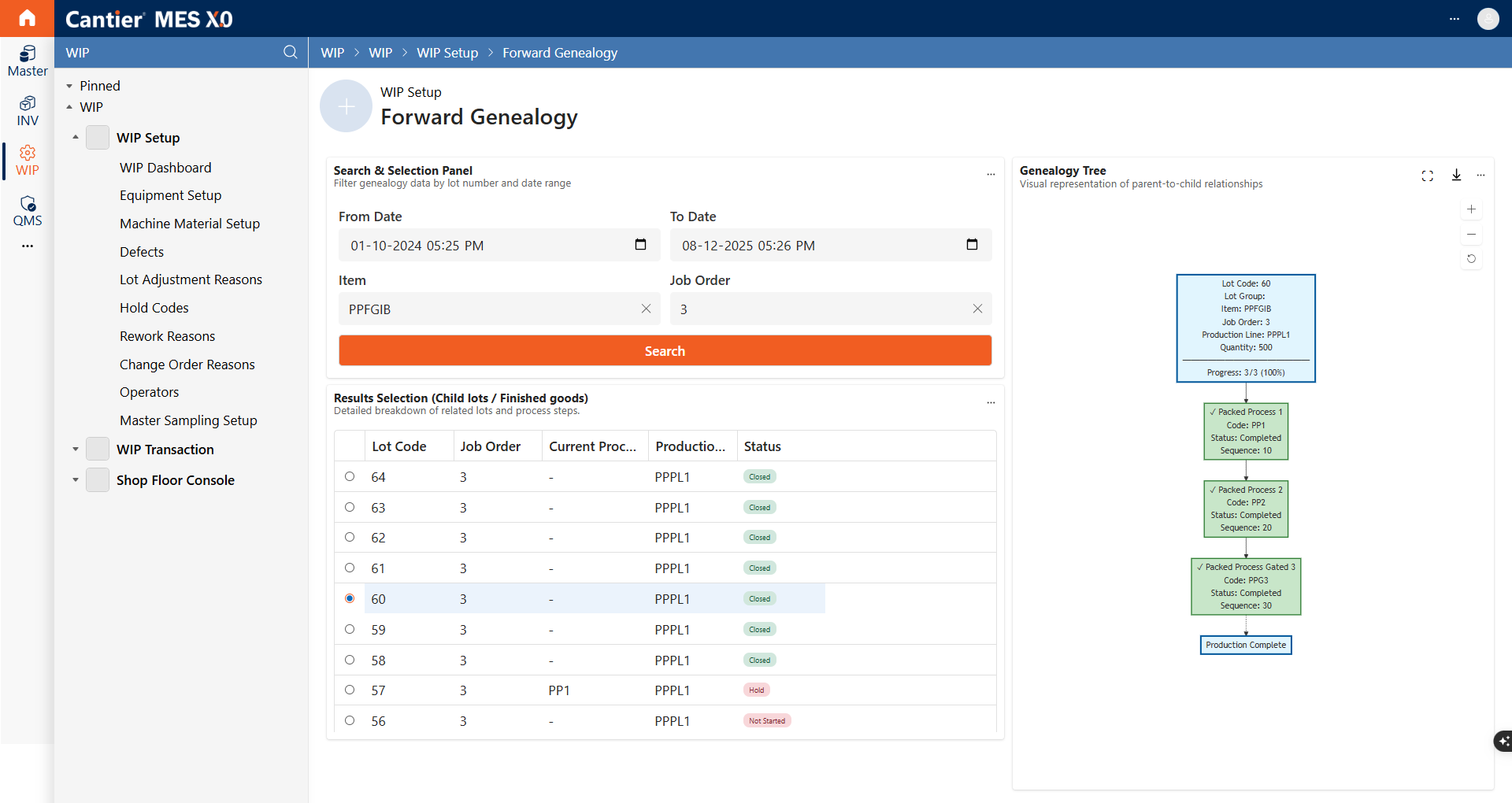Open WIP Dashboard menu item

tap(165, 167)
